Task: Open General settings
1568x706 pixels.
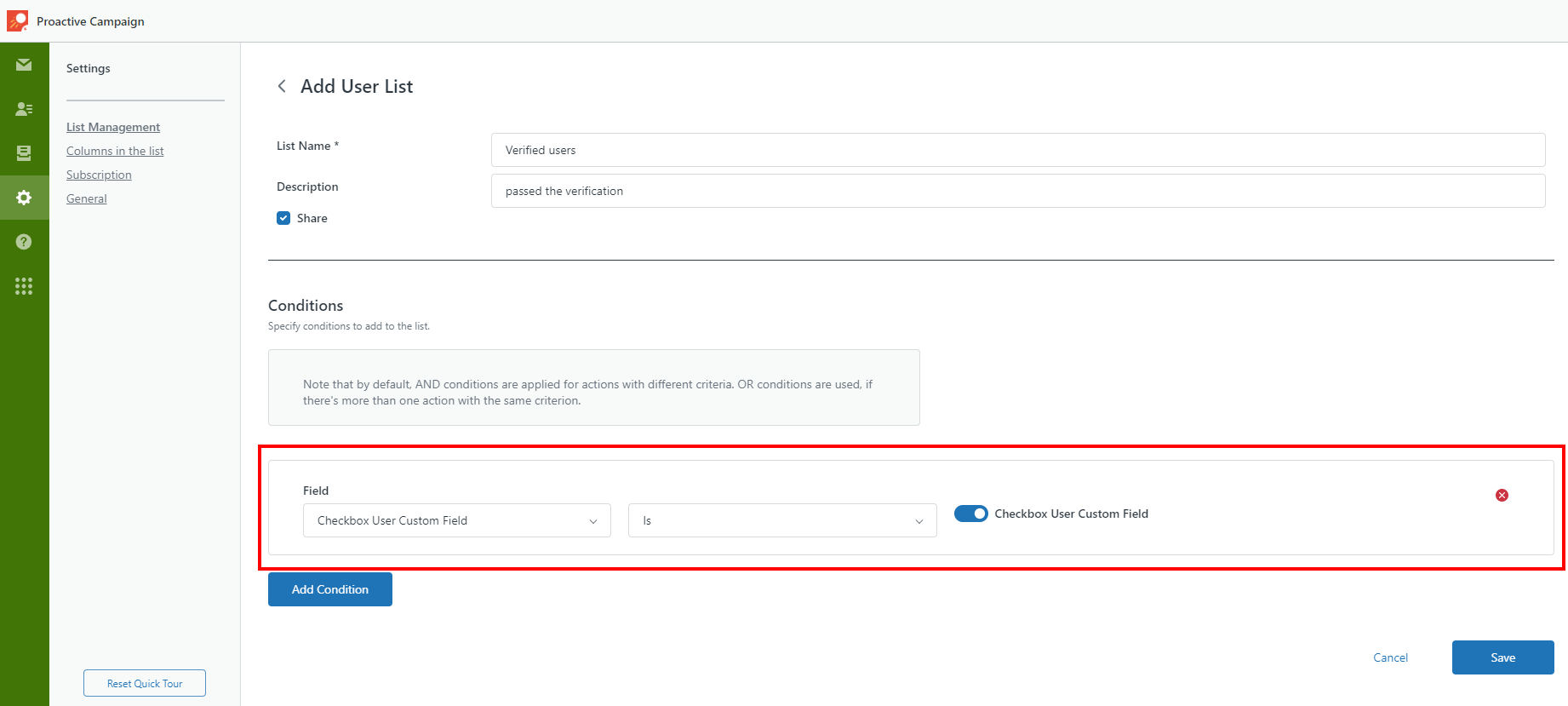Action: click(x=87, y=198)
